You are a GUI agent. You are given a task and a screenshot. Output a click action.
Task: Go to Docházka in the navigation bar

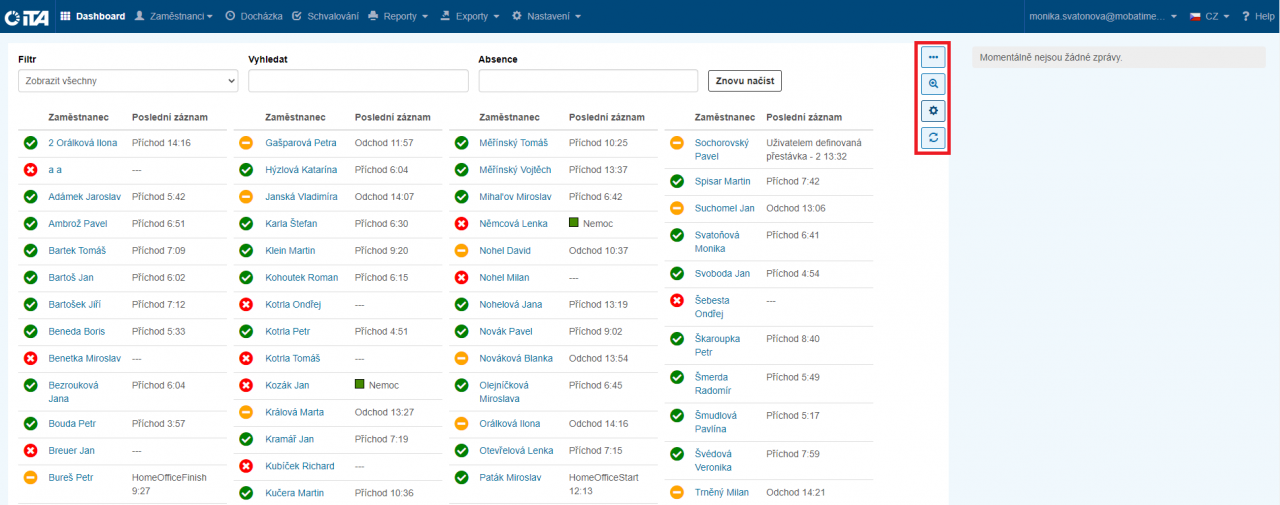254,16
